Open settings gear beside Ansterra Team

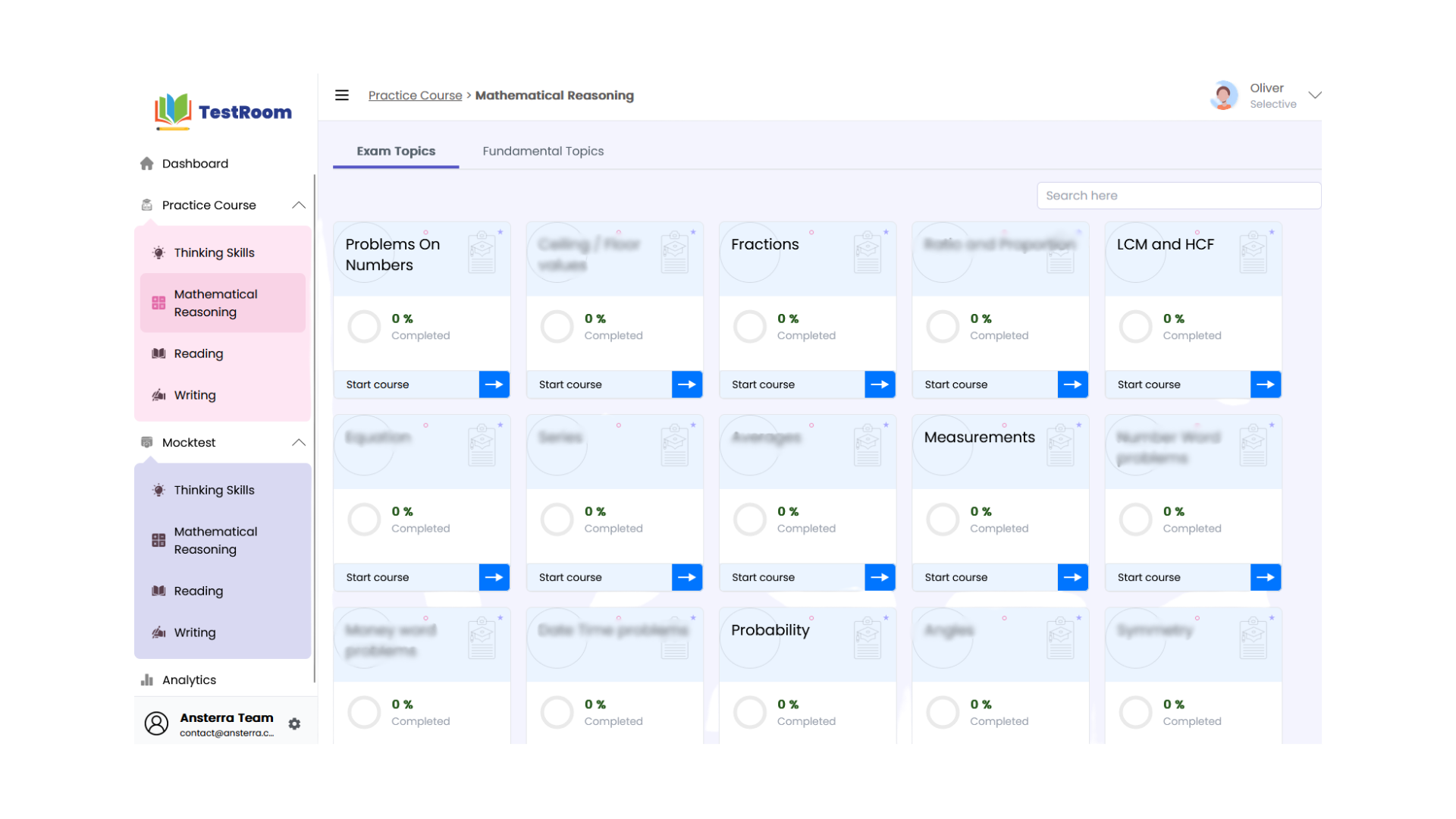pos(294,724)
